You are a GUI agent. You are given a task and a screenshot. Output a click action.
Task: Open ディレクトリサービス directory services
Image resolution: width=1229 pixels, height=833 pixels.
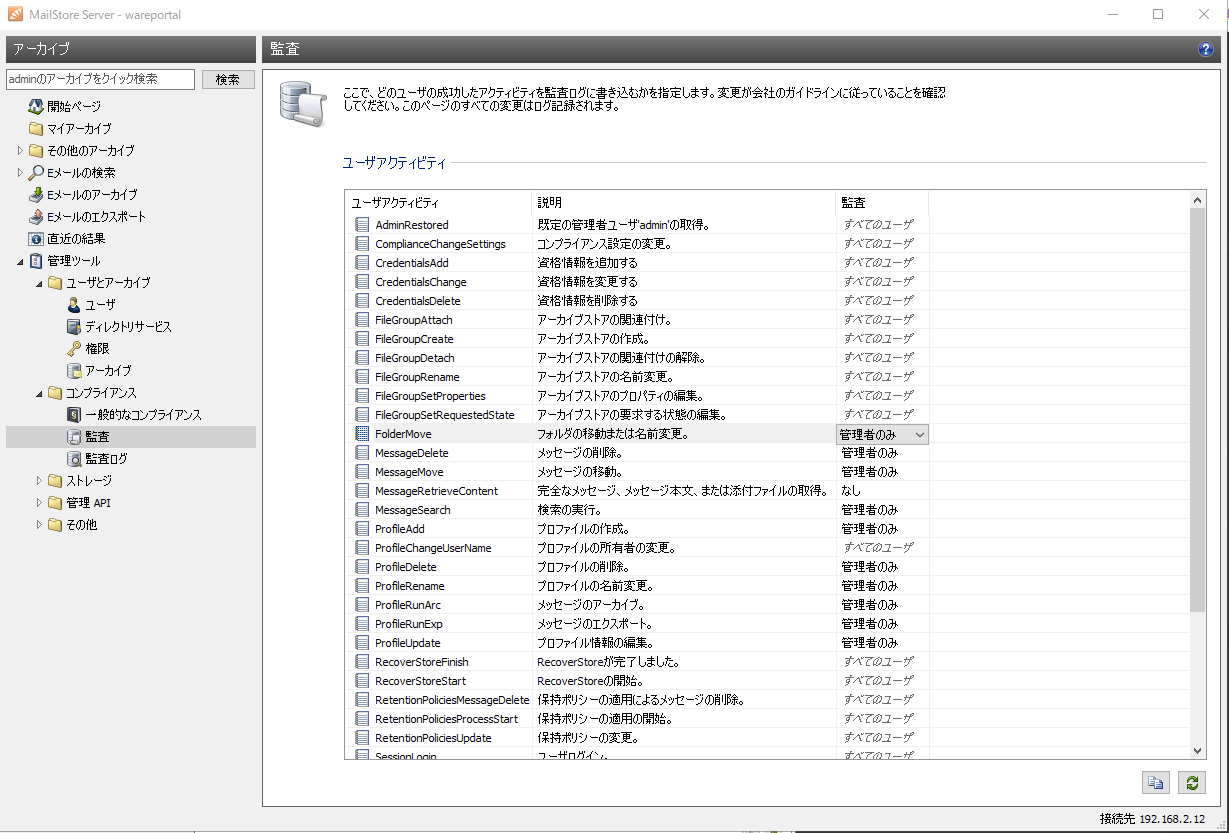pyautogui.click(x=127, y=326)
